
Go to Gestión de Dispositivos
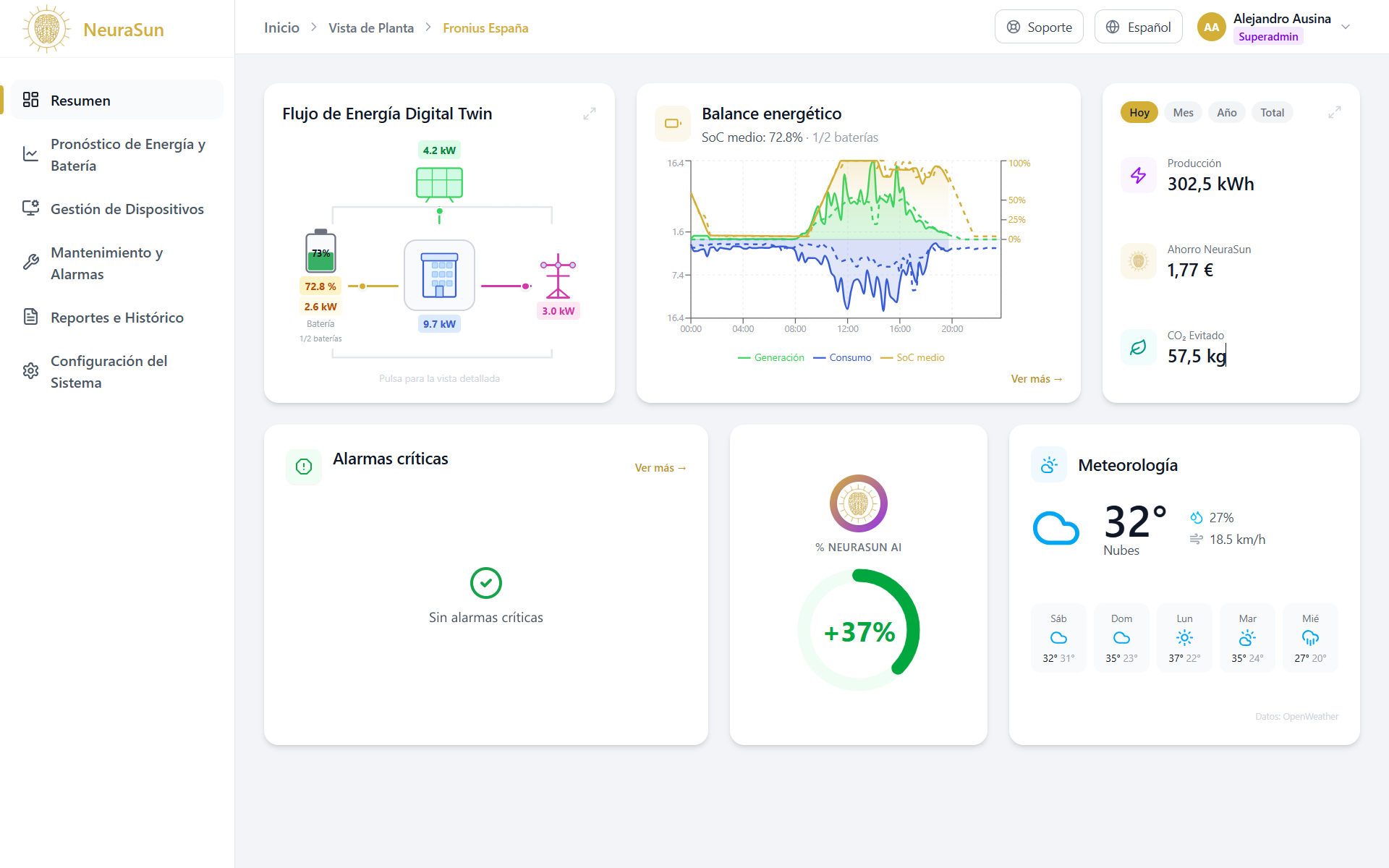coord(117,208)
